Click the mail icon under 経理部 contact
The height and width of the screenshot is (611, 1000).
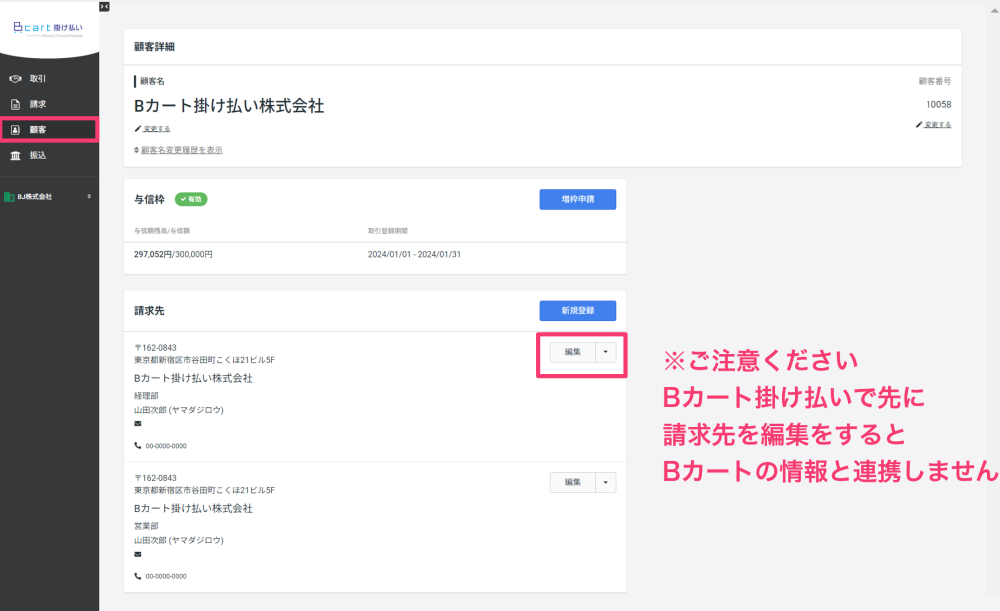(x=138, y=423)
